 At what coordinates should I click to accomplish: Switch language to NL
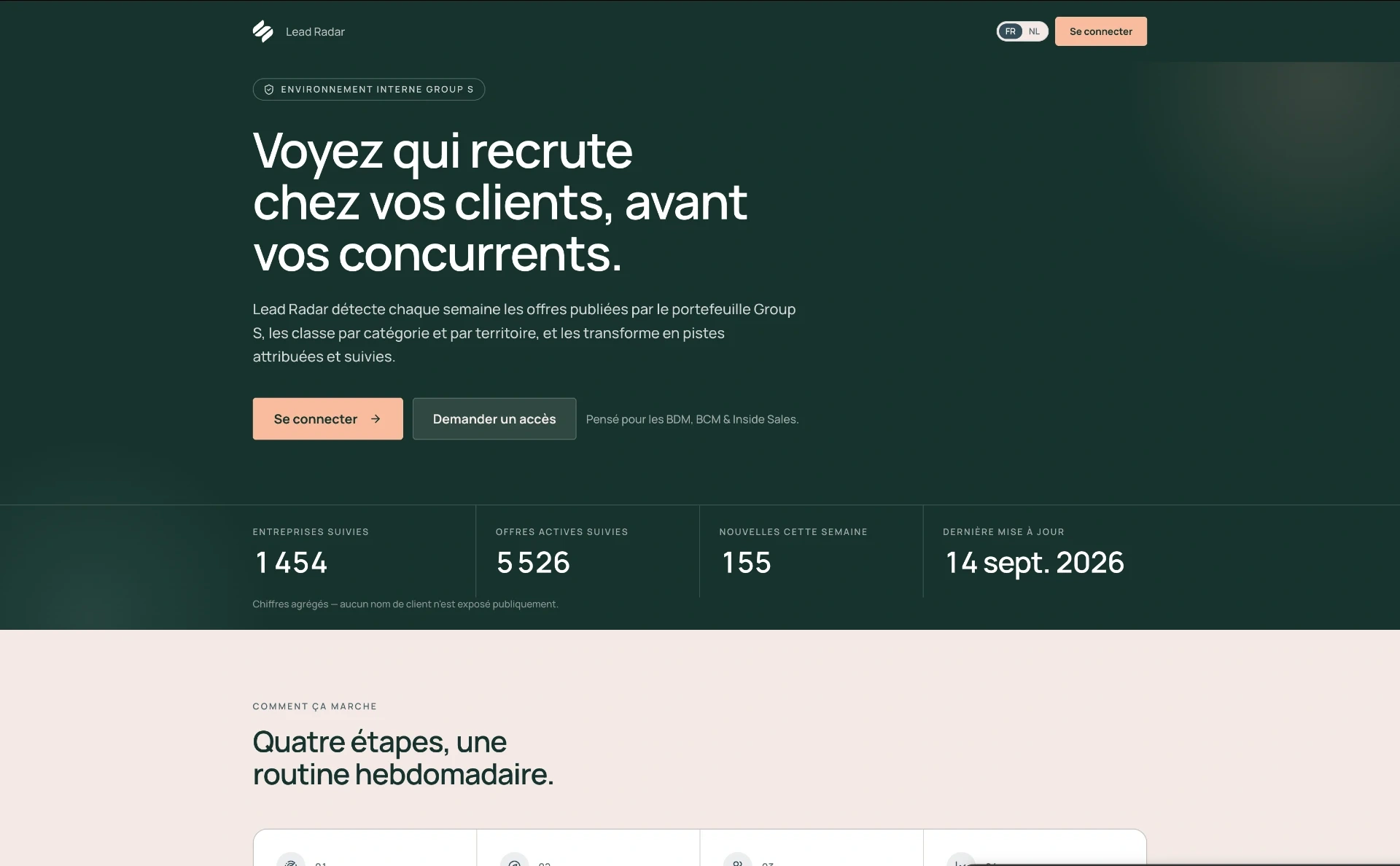coord(1034,31)
